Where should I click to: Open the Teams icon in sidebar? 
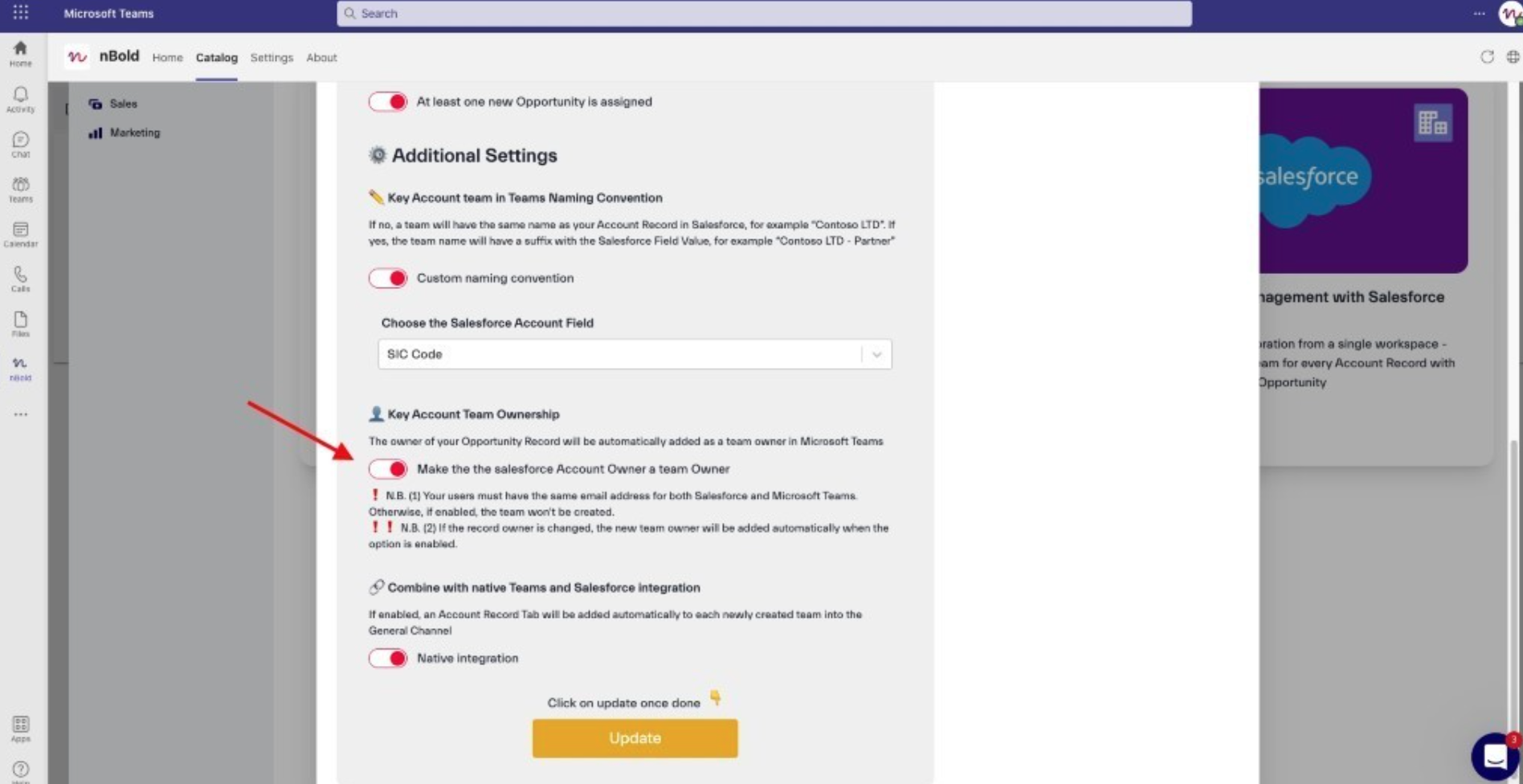click(x=20, y=189)
